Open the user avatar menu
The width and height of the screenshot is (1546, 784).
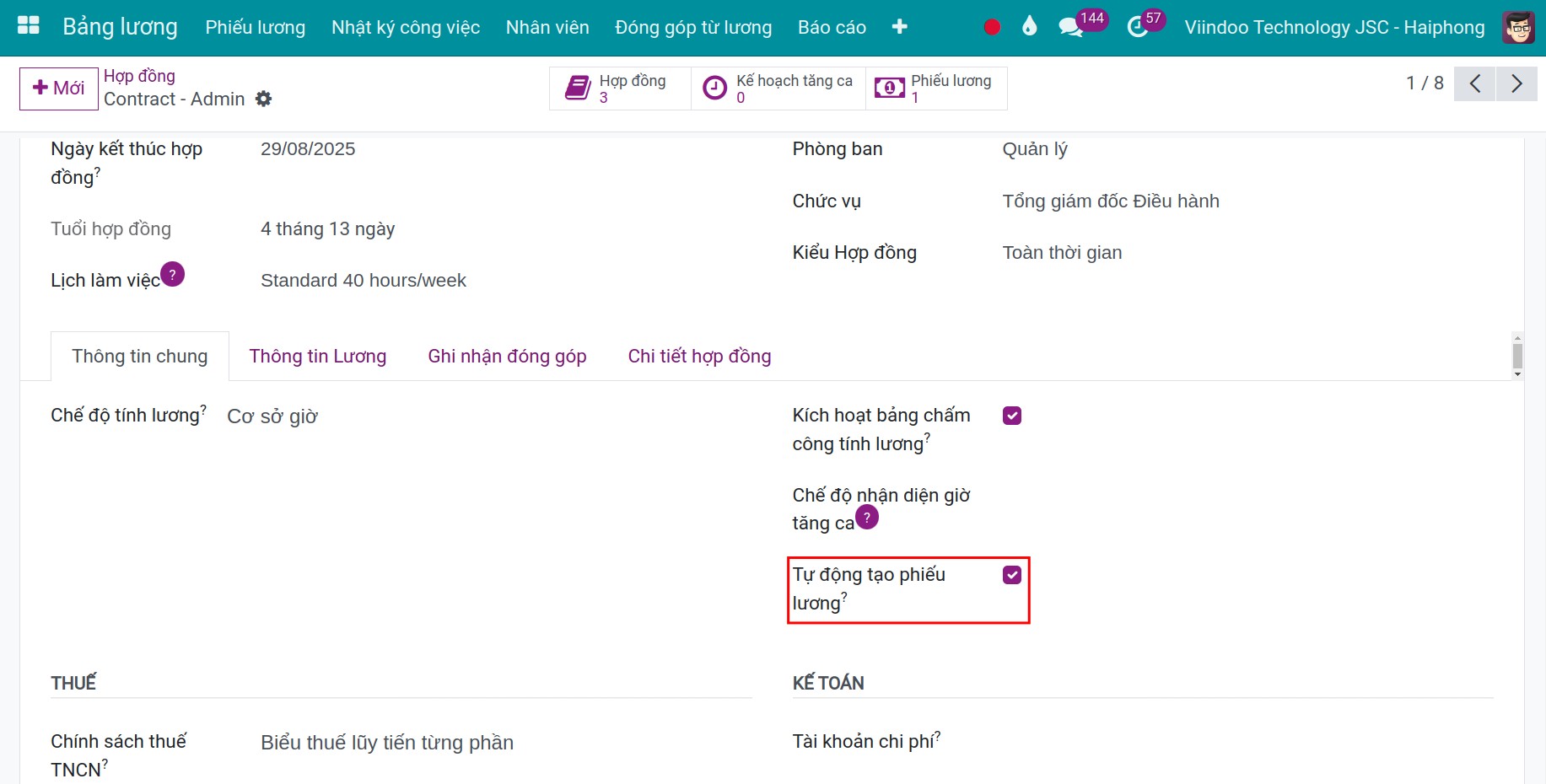coord(1519,27)
